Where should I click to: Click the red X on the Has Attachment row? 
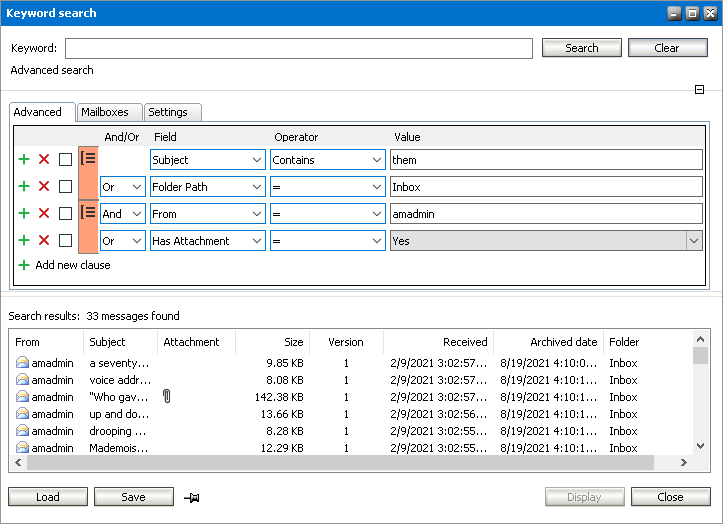click(x=44, y=241)
